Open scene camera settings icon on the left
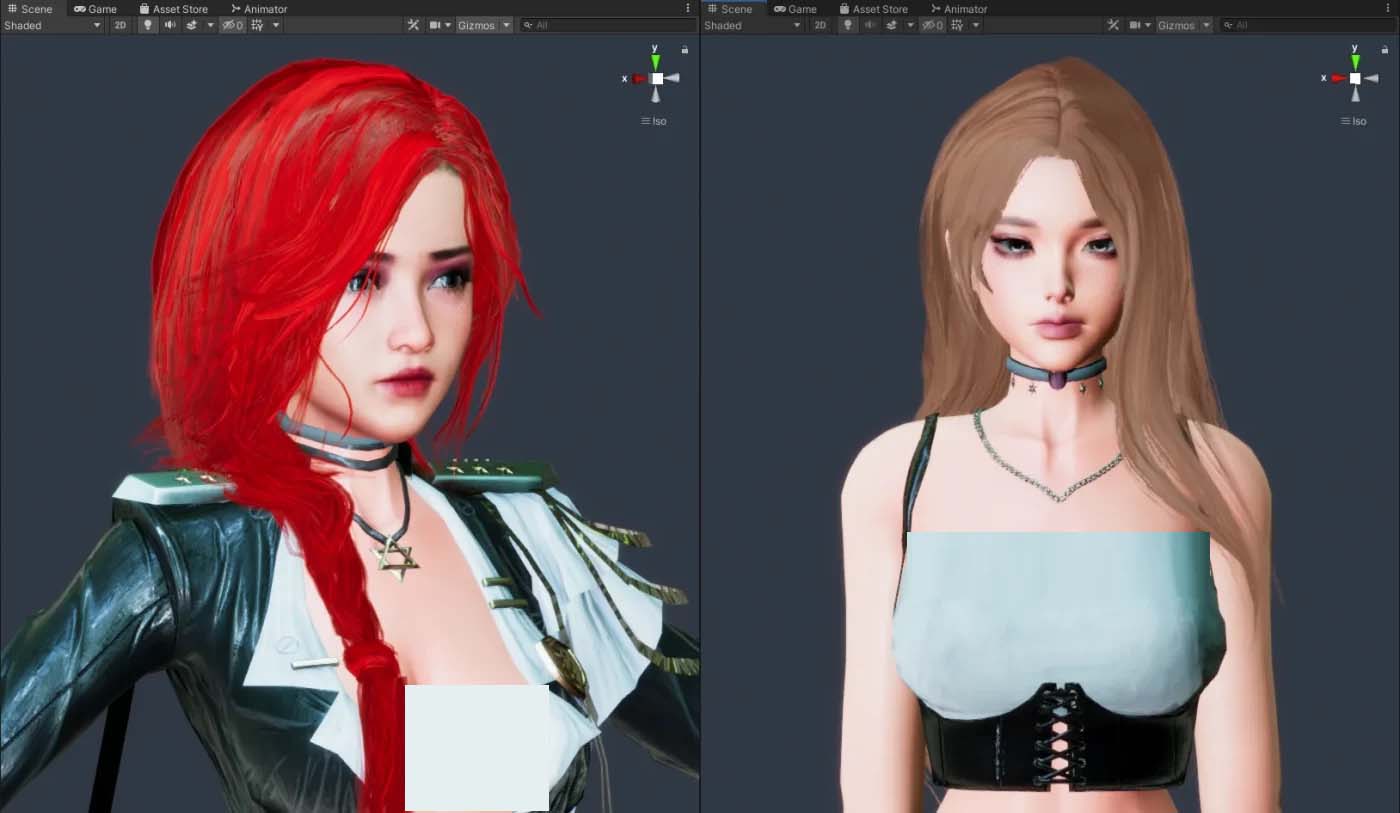1400x813 pixels. [437, 25]
